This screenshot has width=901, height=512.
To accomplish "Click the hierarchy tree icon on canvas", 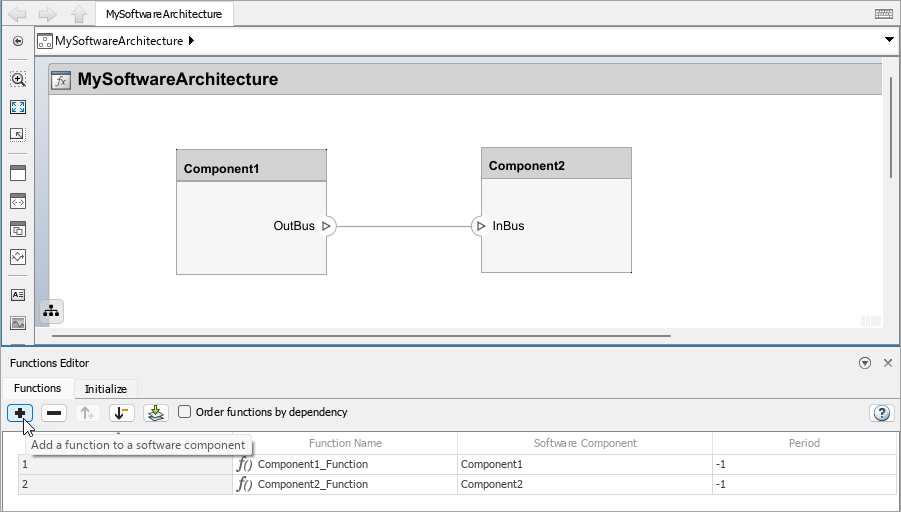I will tap(51, 311).
